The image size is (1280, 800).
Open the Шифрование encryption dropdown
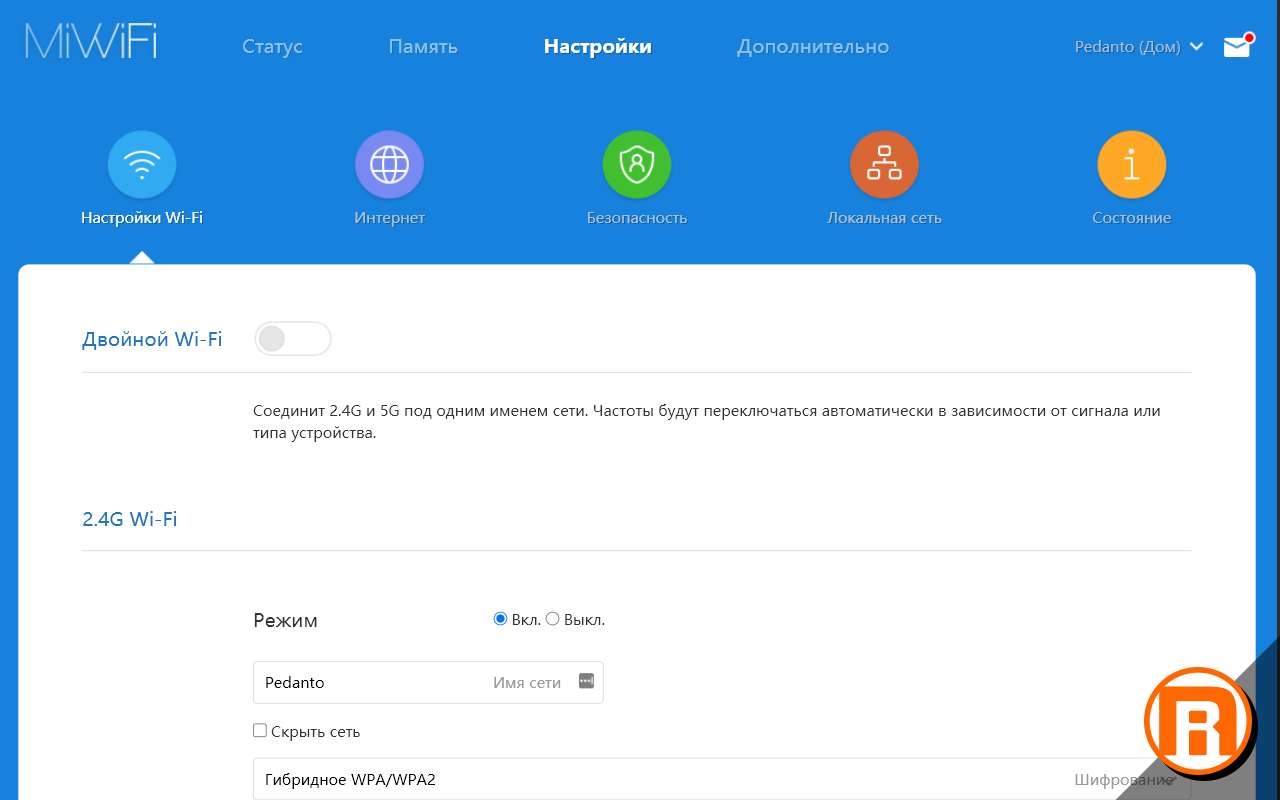722,779
